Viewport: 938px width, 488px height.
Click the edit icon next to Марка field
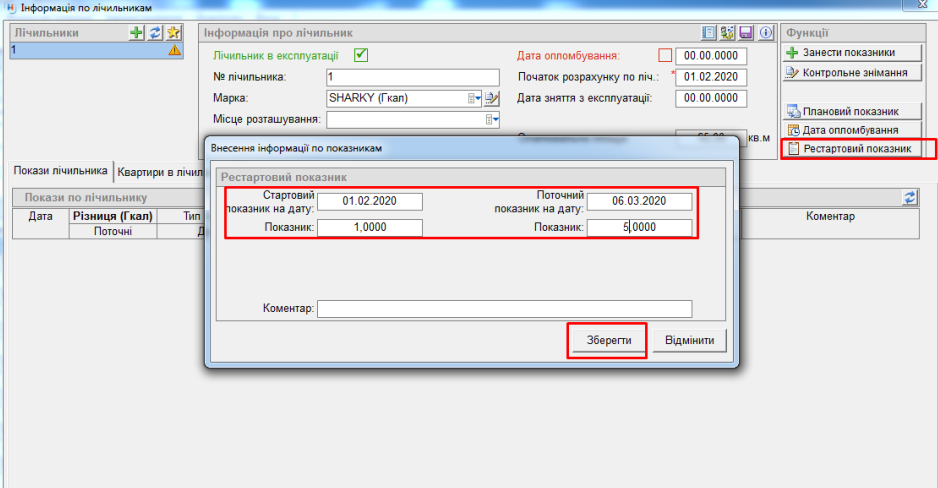492,98
